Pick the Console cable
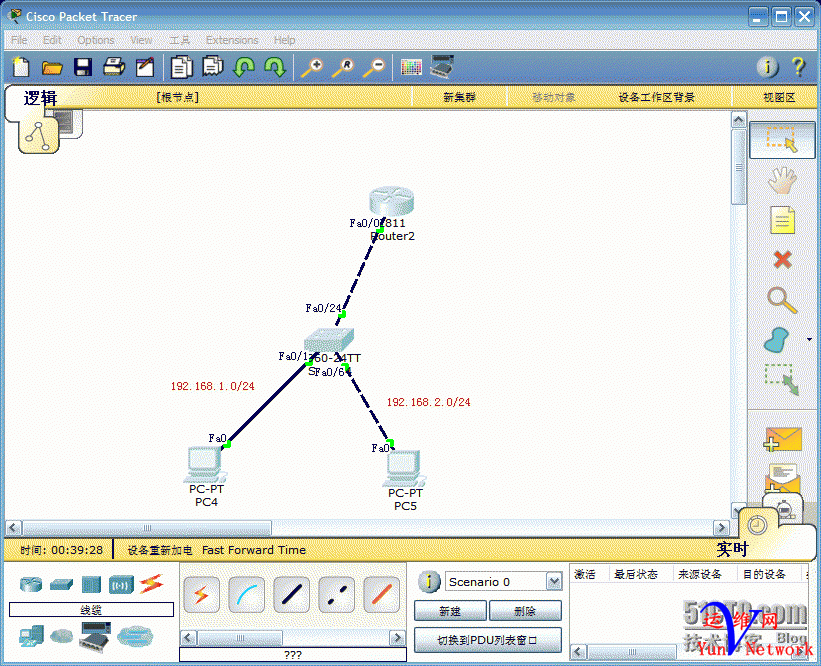The image size is (821, 666). 247,595
